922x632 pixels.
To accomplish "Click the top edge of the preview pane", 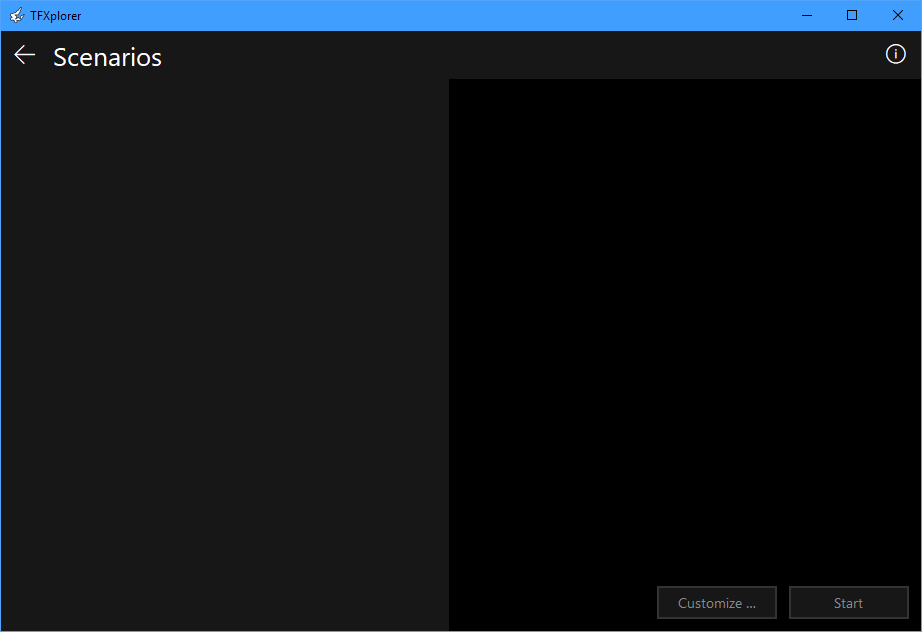I will pos(685,84).
